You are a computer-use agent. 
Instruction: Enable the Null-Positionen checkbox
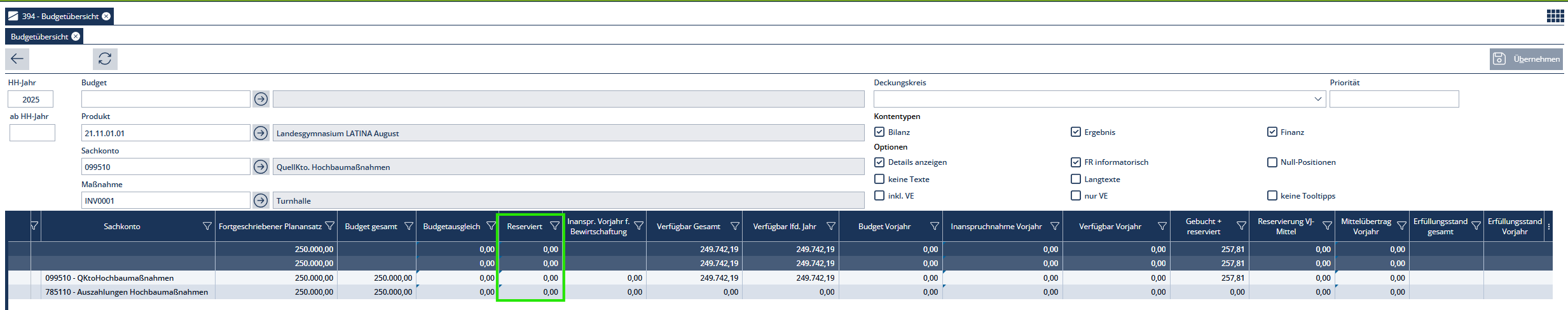1272,162
